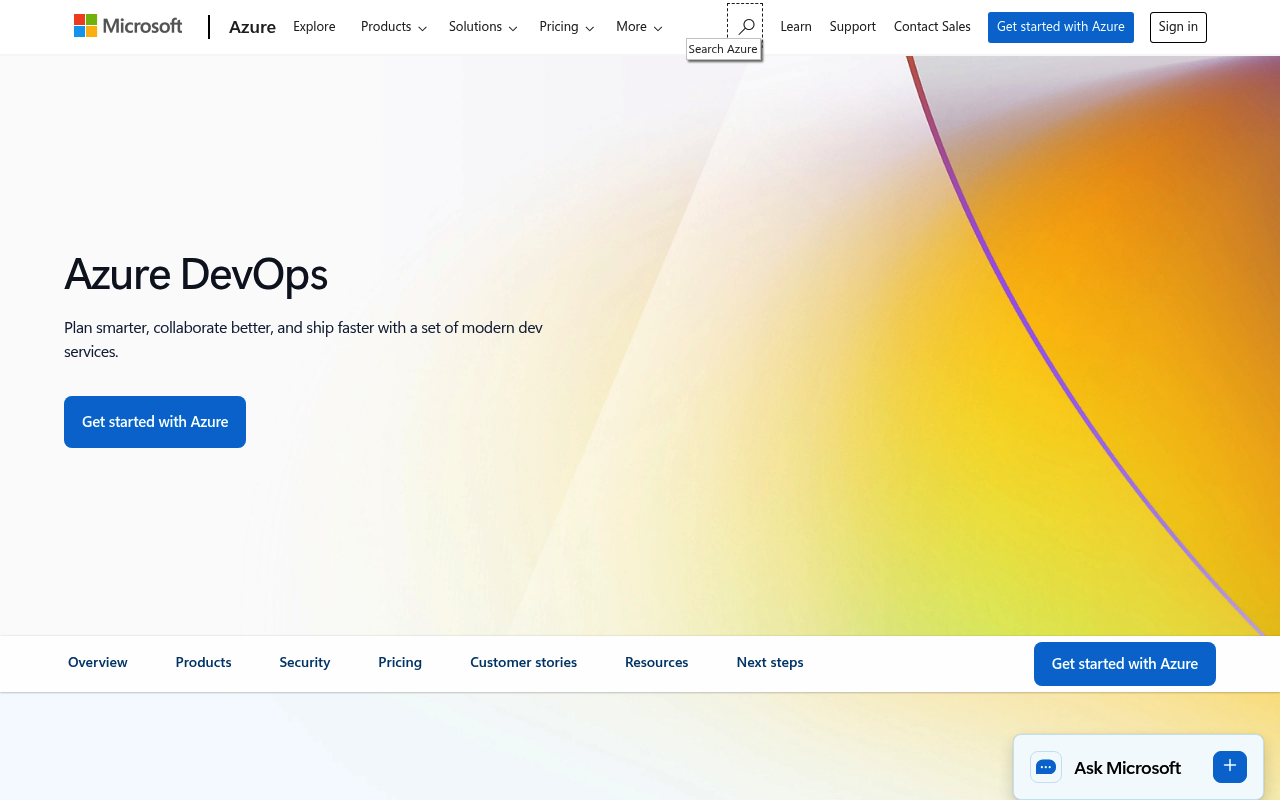Open the Contact Sales link
The image size is (1280, 800).
click(932, 27)
